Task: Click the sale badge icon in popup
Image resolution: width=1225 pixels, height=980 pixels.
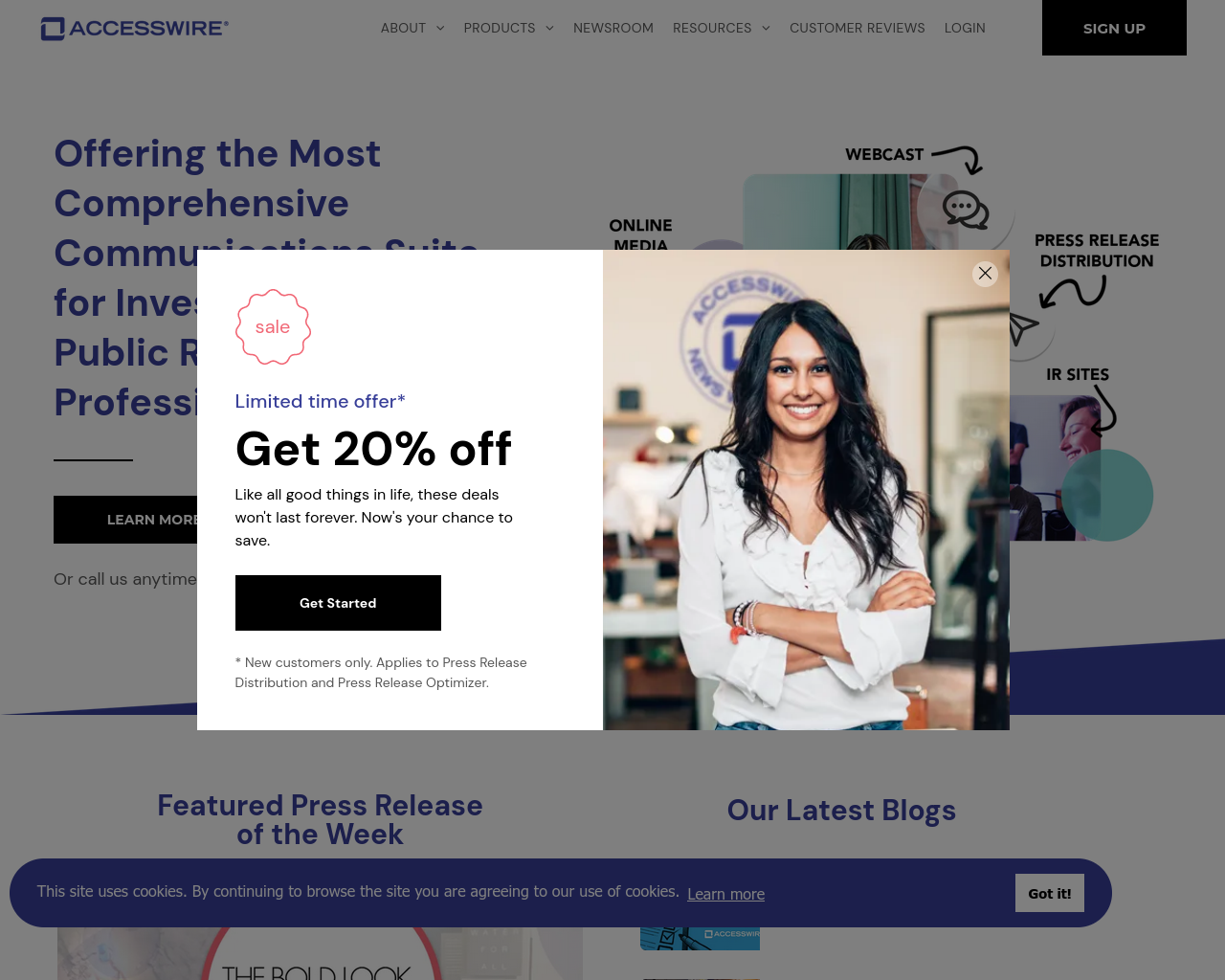Action: 273,327
